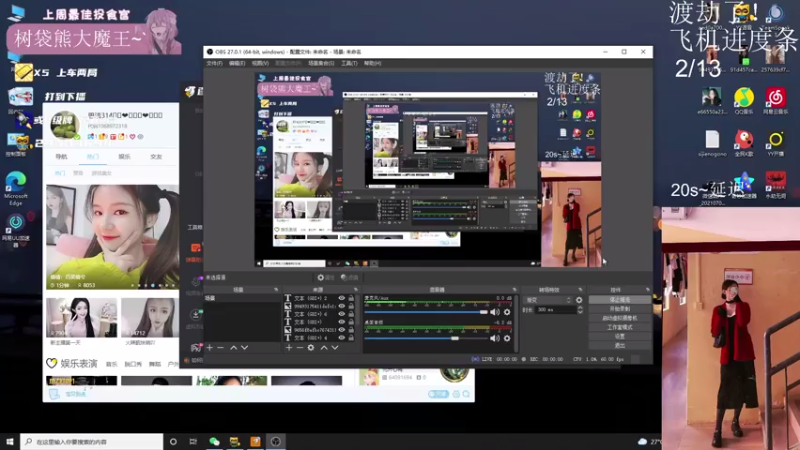Image resolution: width=800 pixels, height=450 pixels.
Task: Open sijenogono file on desktop
Action: tap(712, 143)
